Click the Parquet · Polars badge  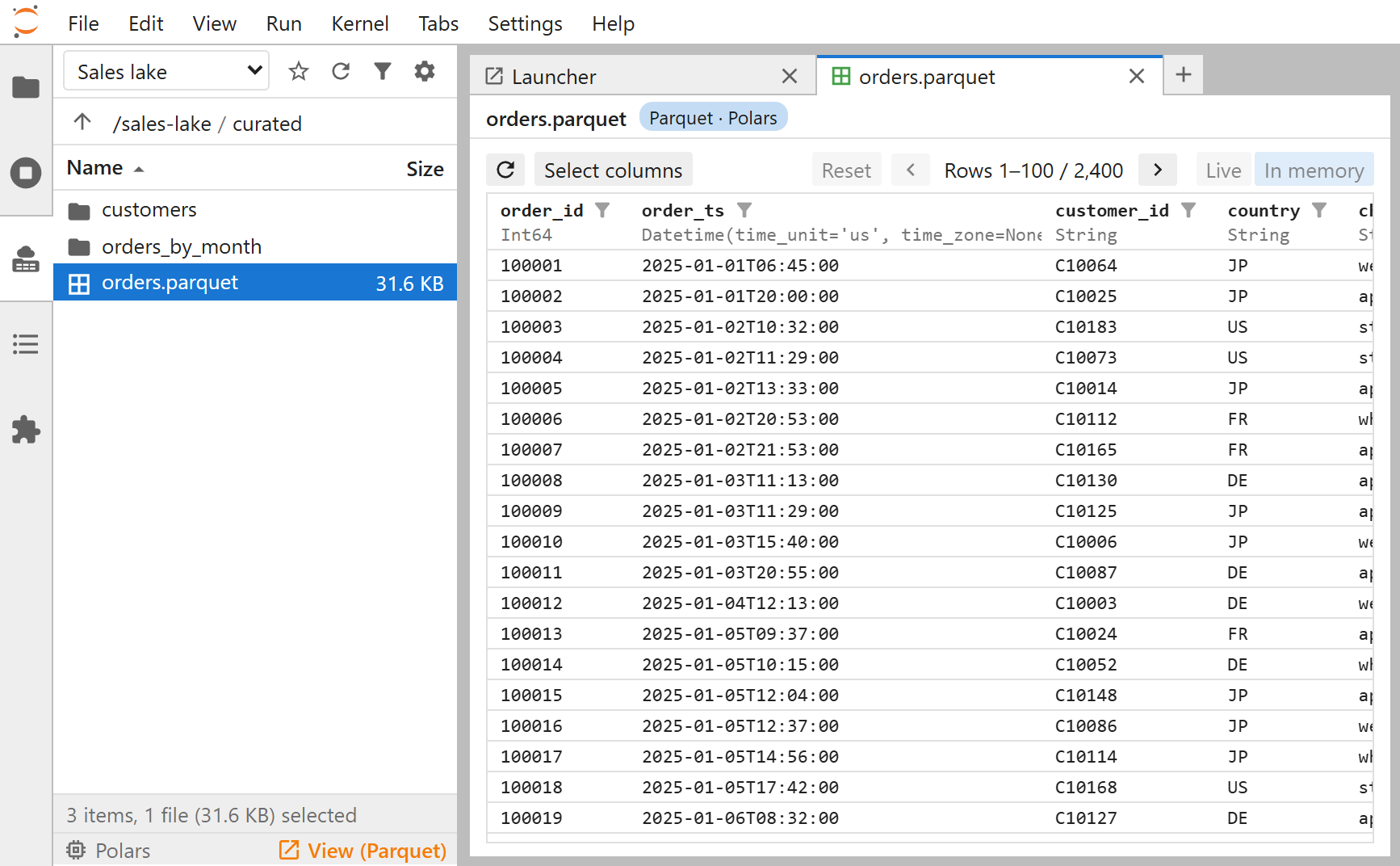pyautogui.click(x=713, y=117)
